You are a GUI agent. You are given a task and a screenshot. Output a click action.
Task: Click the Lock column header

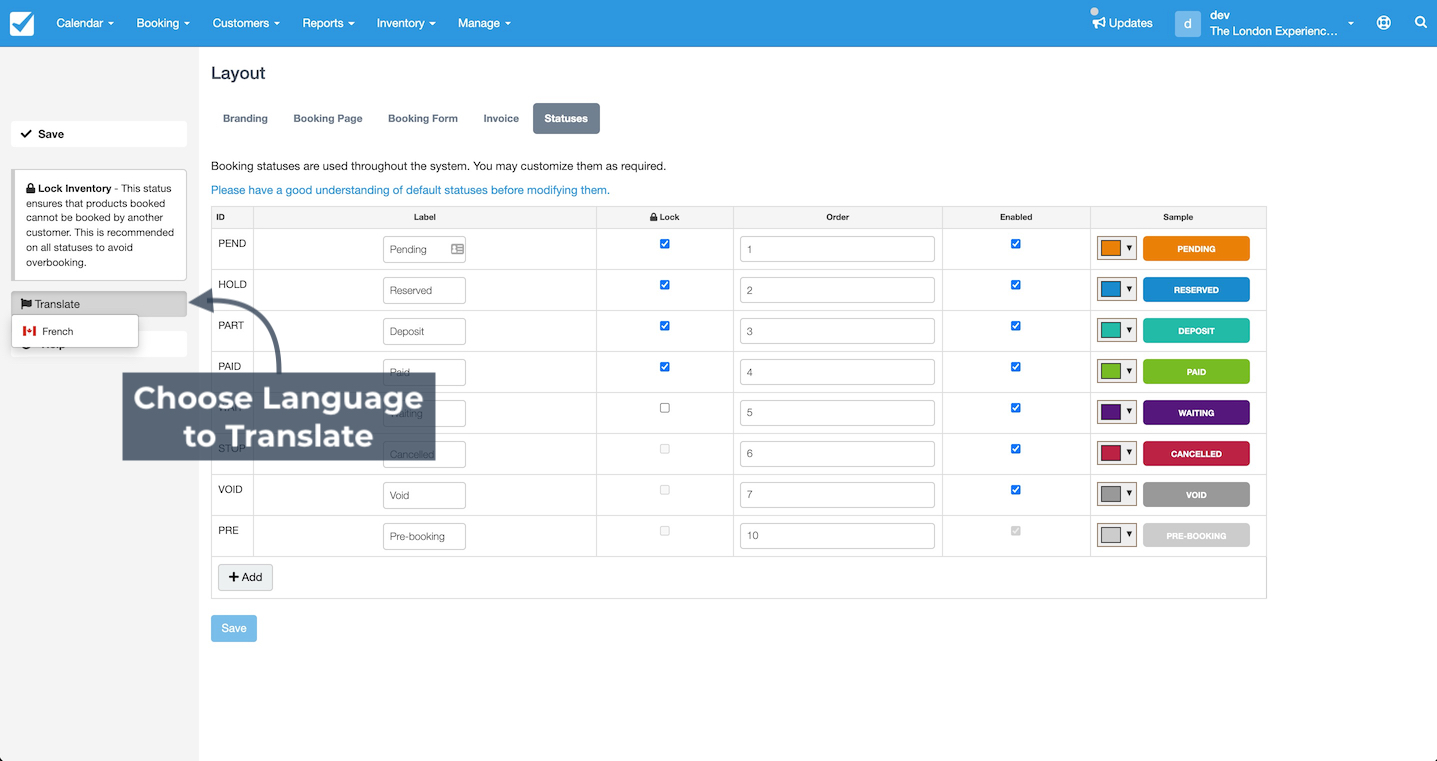[665, 217]
